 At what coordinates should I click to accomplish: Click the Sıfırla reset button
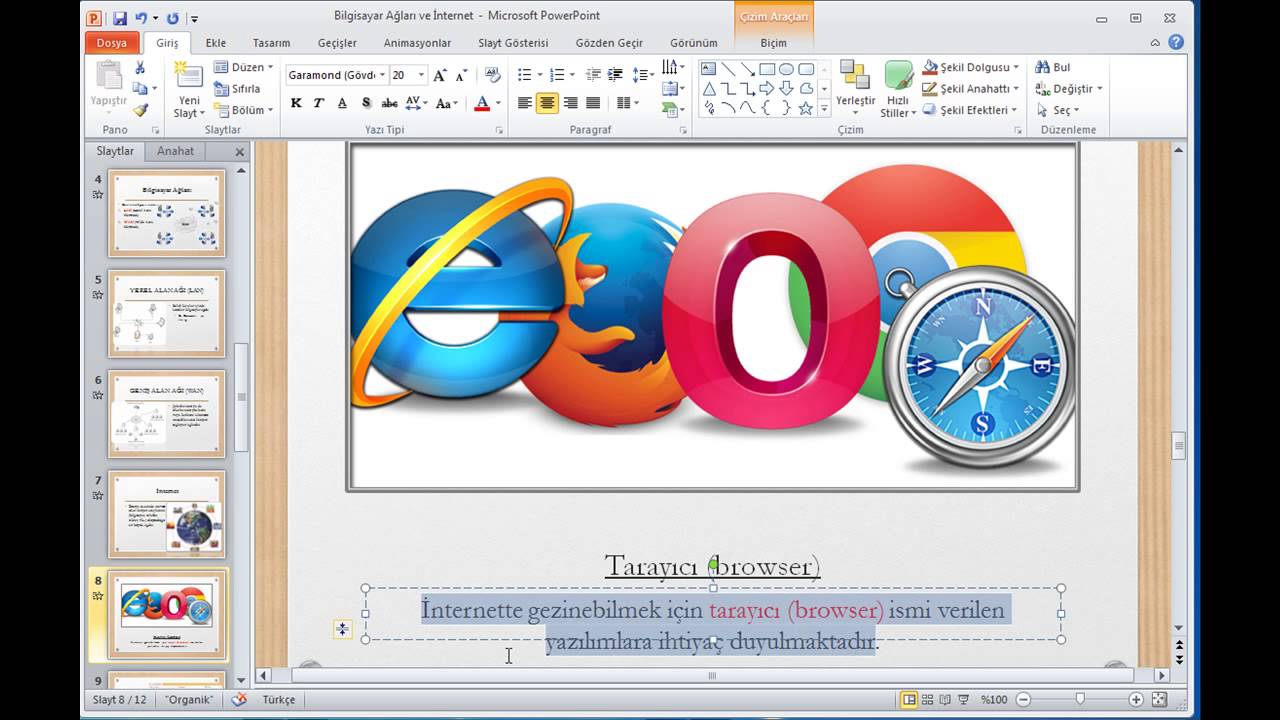[238, 89]
